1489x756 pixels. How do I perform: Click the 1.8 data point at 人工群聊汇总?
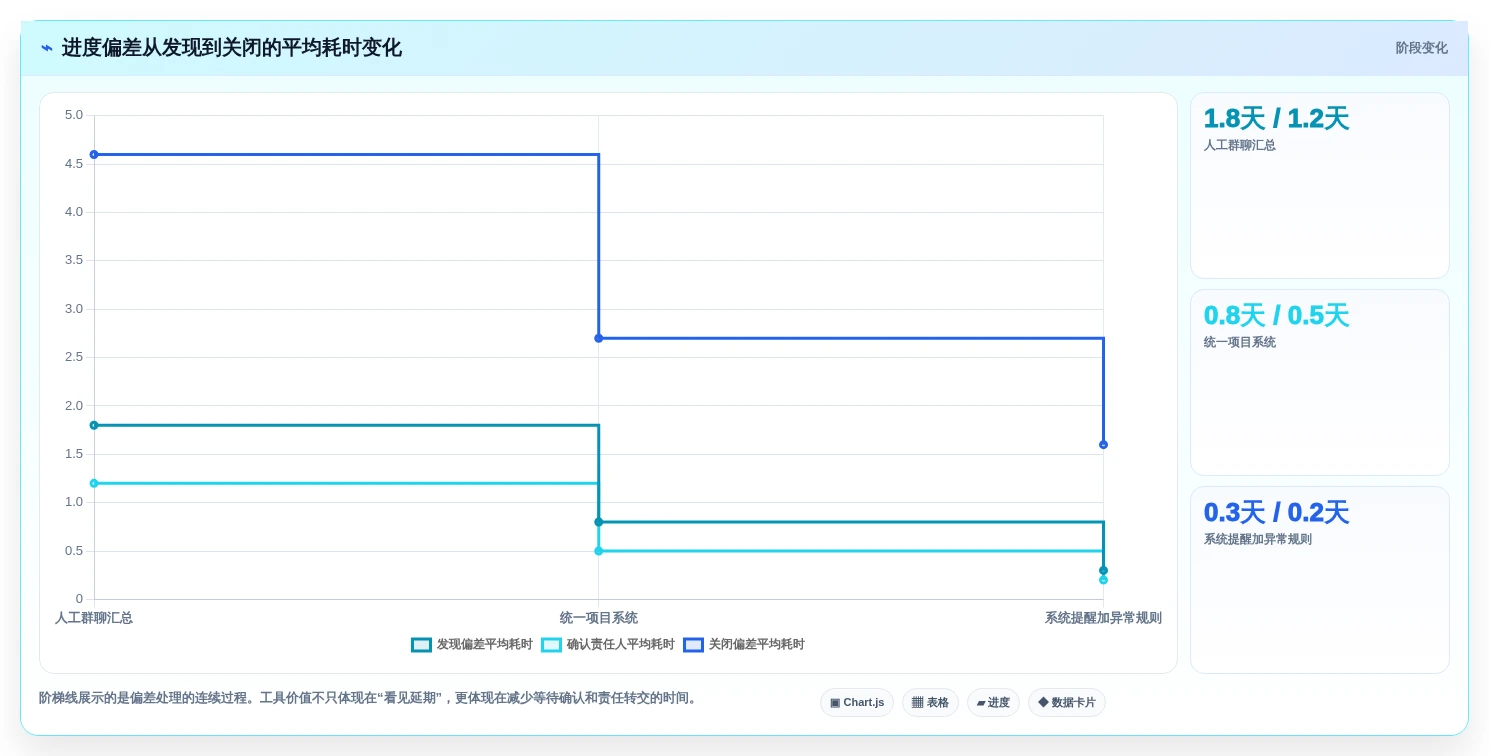pyautogui.click(x=94, y=425)
